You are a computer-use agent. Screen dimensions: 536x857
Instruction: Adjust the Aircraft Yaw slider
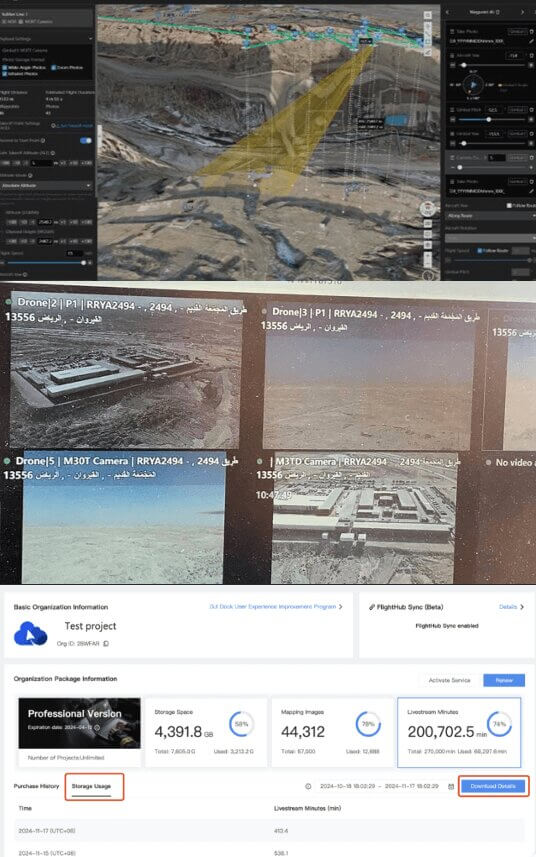492,65
